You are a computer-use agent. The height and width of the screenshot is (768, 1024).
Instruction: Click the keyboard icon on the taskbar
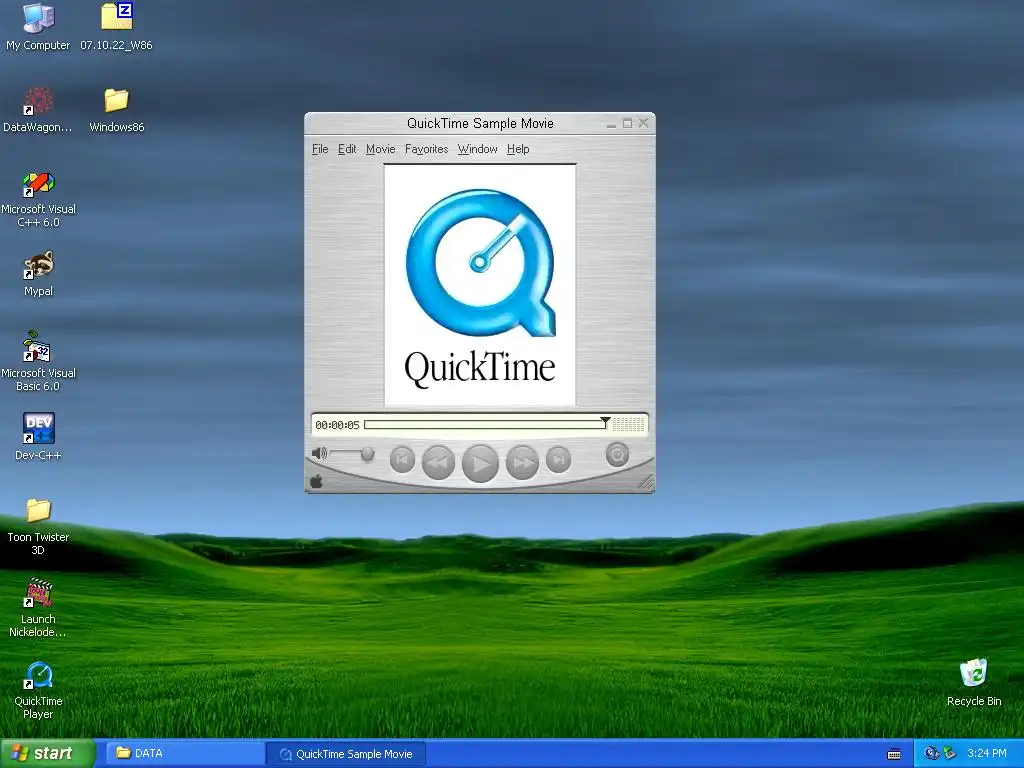(x=894, y=754)
